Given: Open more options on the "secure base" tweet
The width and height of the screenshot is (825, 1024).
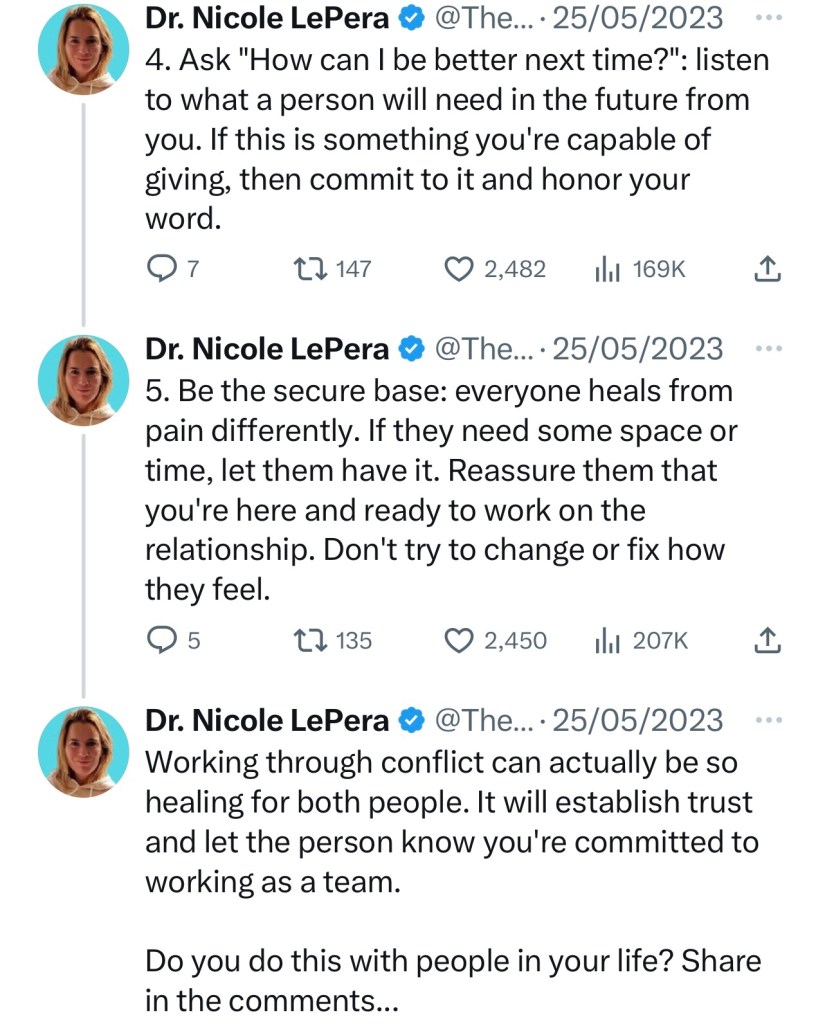Looking at the screenshot, I should click(767, 348).
